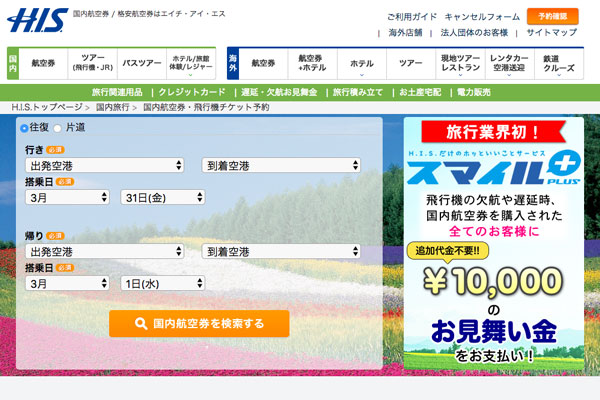The width and height of the screenshot is (600, 400).
Task: Open ご利用ガイド link
Action: point(412,17)
